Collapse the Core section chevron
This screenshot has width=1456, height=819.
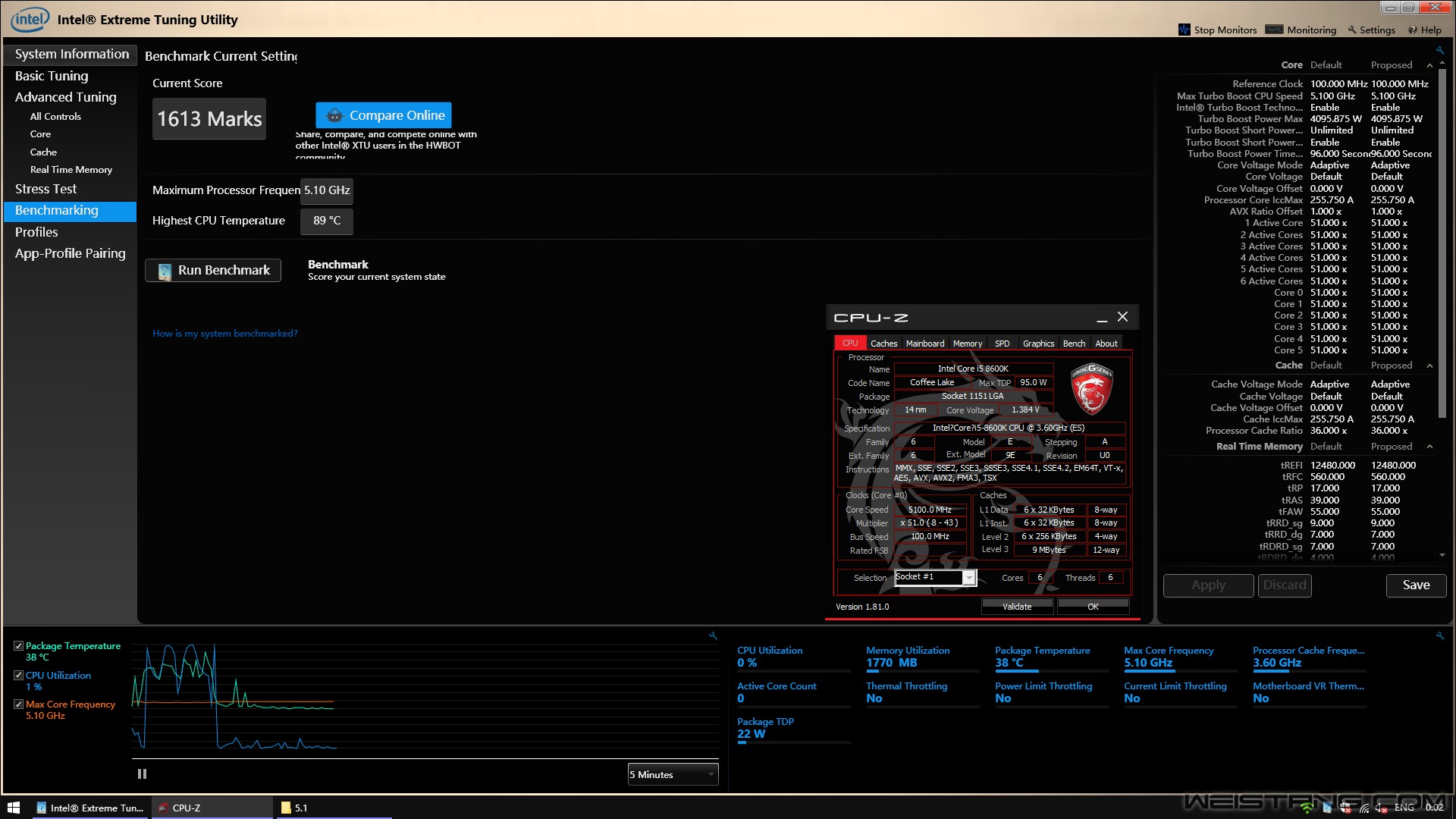pyautogui.click(x=1429, y=65)
